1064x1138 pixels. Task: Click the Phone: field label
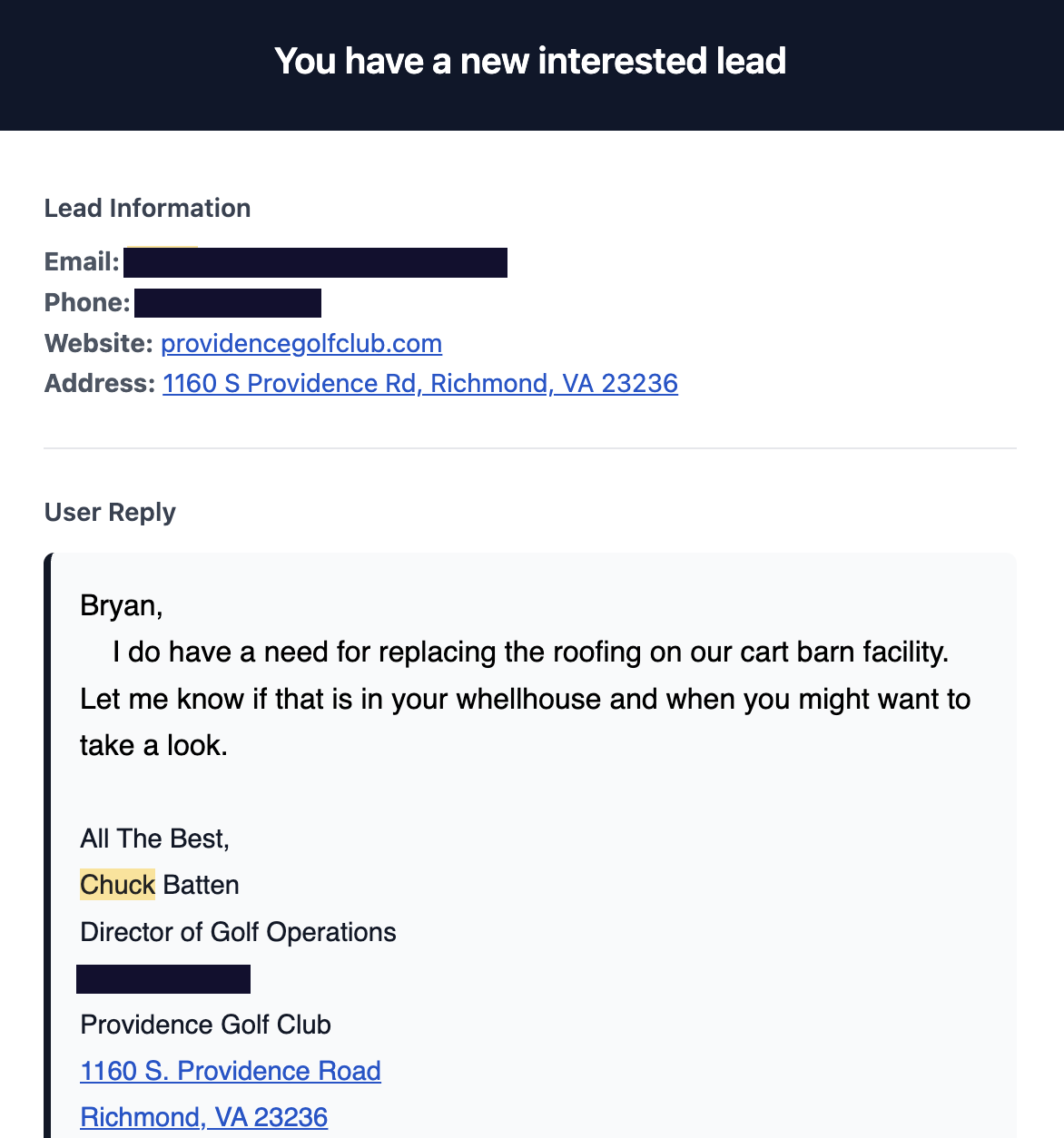point(87,303)
